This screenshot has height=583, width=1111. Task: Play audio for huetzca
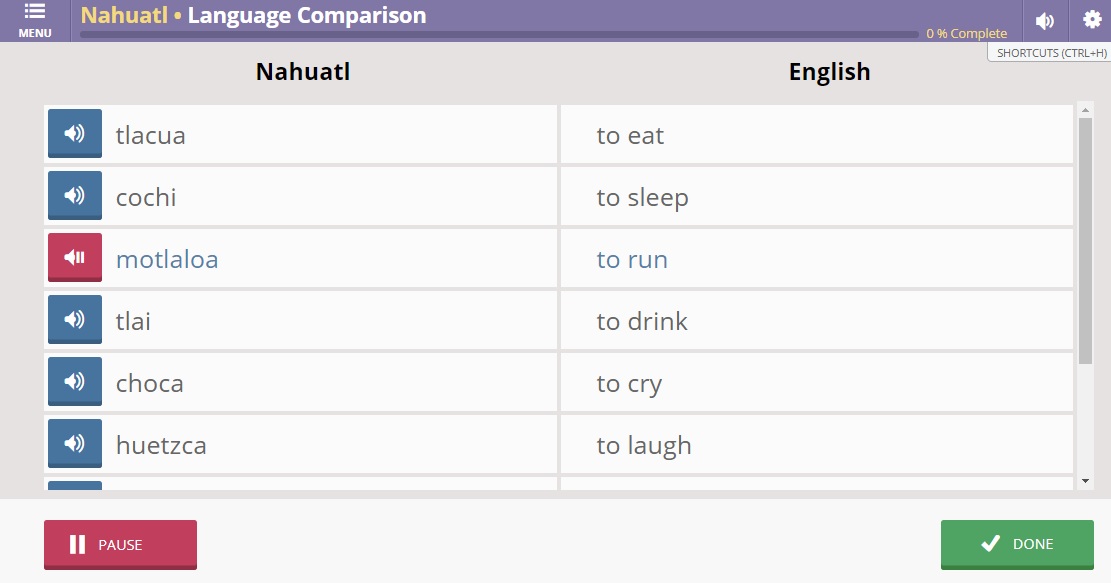pyautogui.click(x=75, y=444)
